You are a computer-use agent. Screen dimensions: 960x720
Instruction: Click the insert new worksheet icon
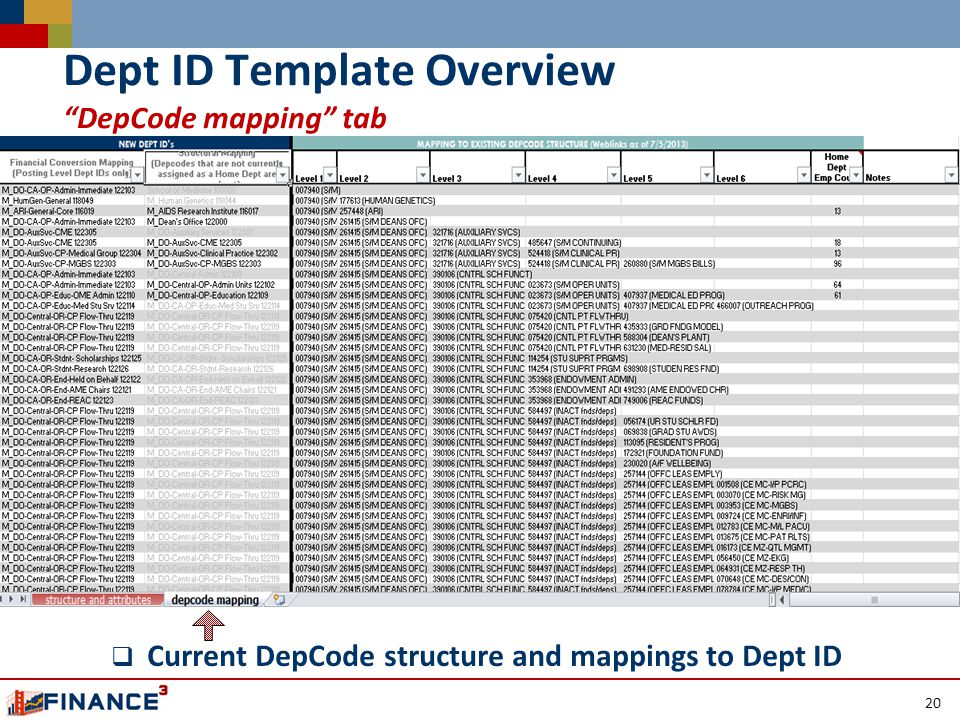[x=279, y=600]
